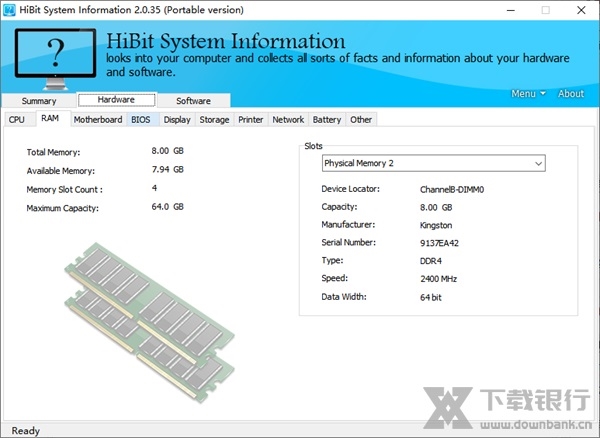The image size is (600, 438).
Task: Click the slot Capacity value 8.00 GB
Action: (436, 207)
